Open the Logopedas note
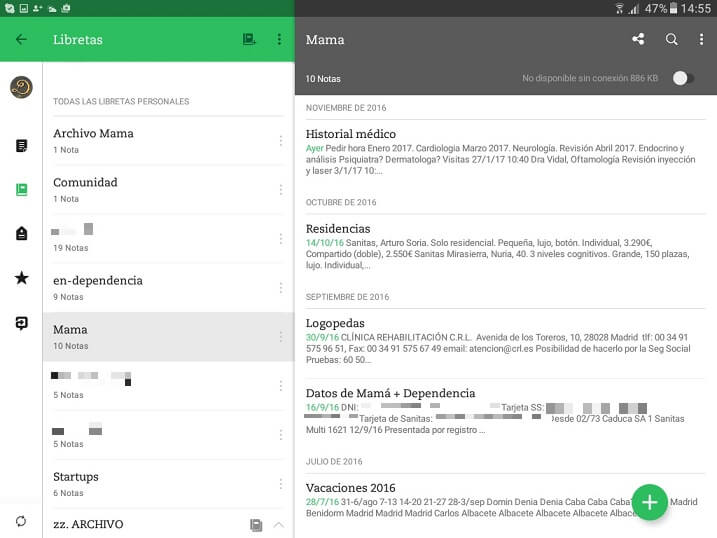Viewport: 717px width, 538px height. click(506, 342)
